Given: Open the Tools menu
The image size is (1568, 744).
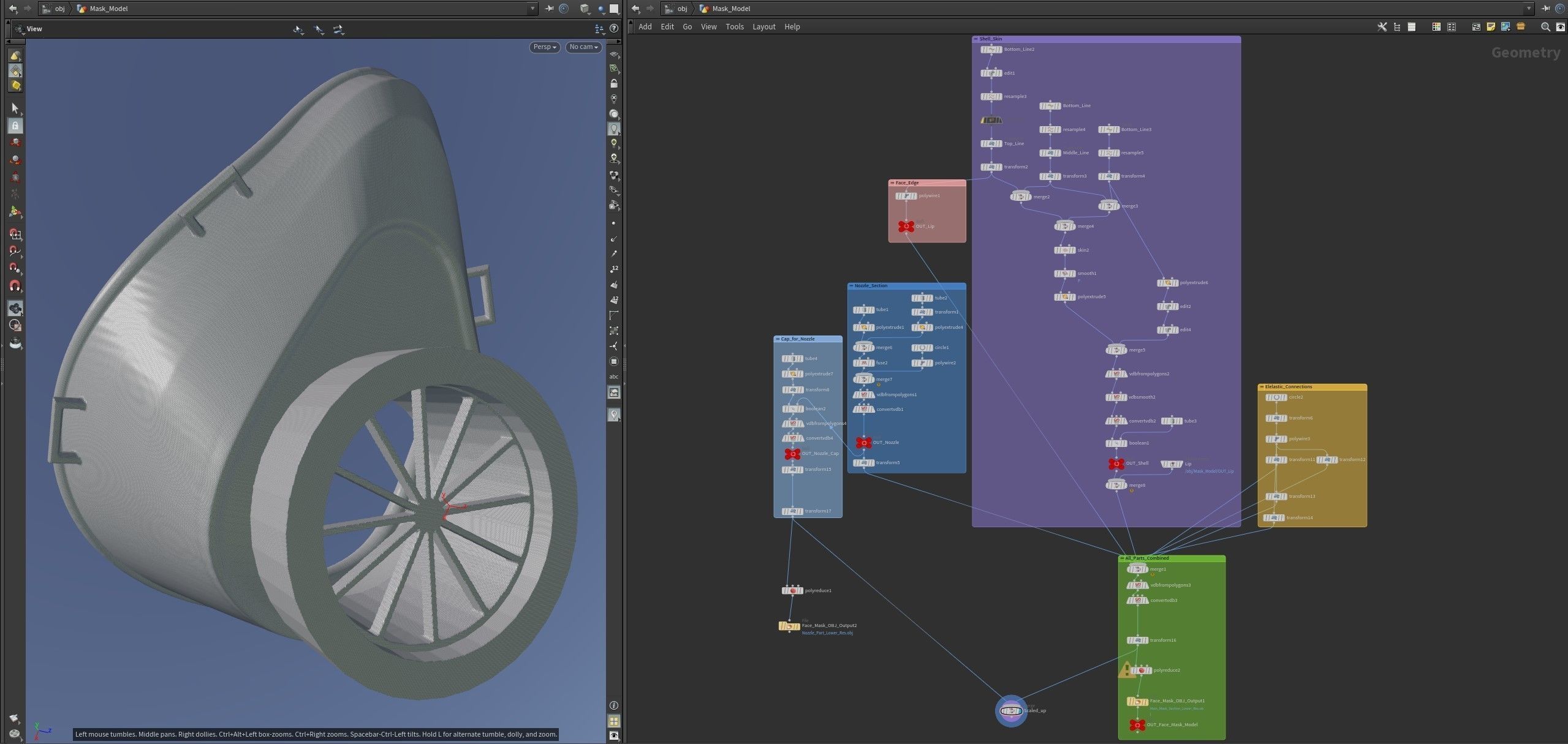Looking at the screenshot, I should click(734, 27).
